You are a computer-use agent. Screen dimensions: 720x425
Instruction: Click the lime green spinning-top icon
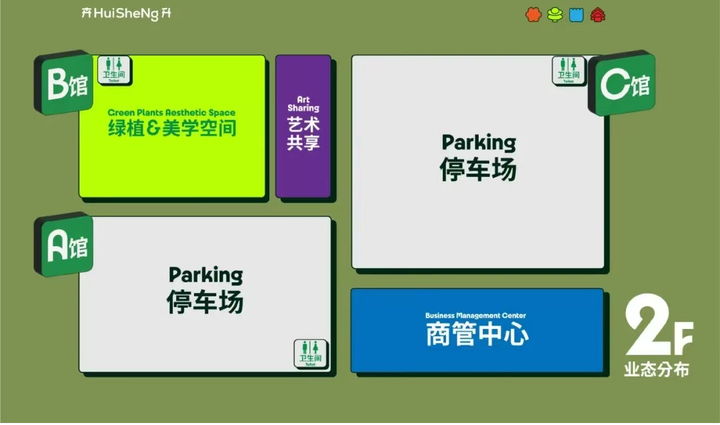[x=555, y=15]
